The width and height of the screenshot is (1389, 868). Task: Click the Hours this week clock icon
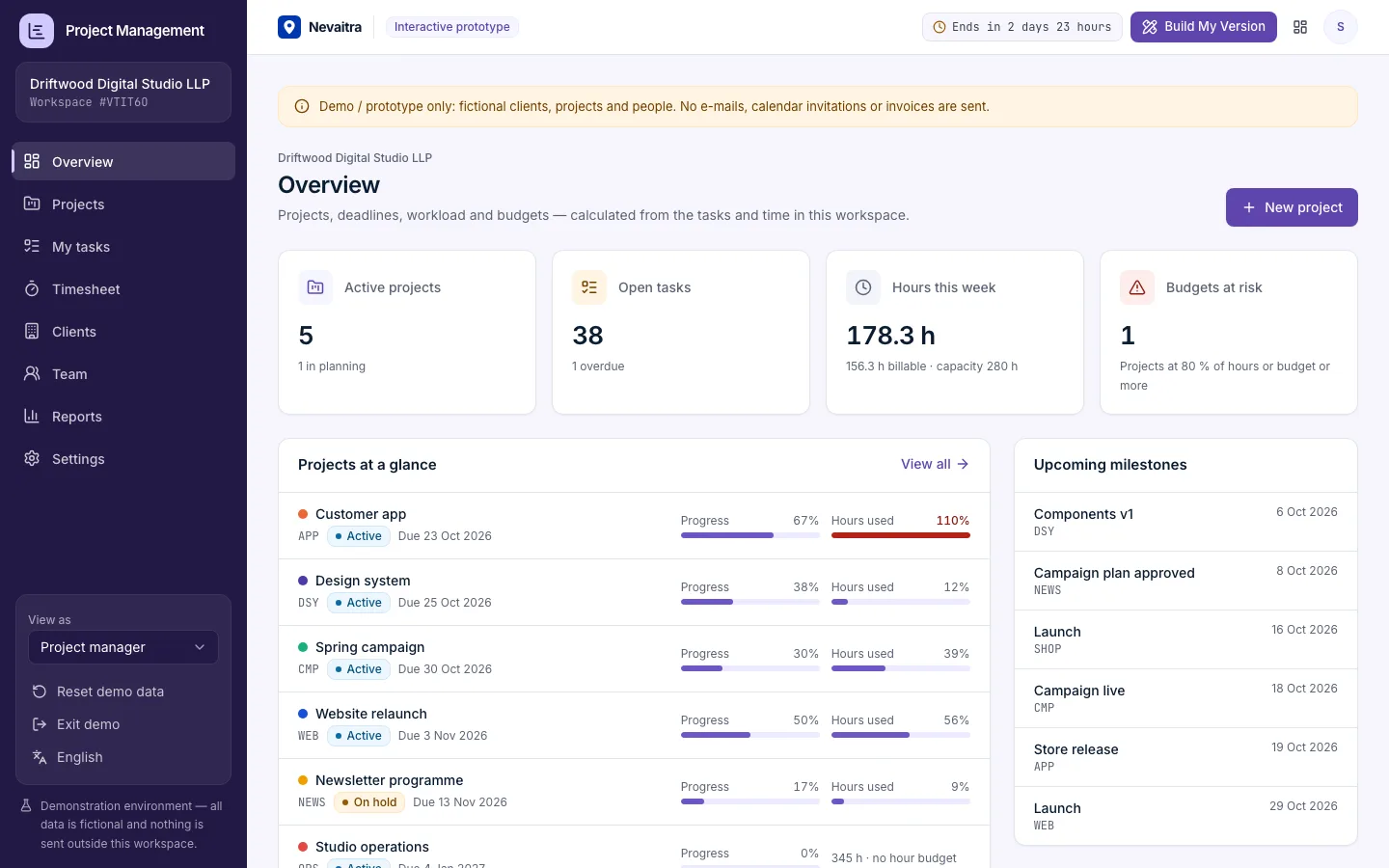(863, 287)
